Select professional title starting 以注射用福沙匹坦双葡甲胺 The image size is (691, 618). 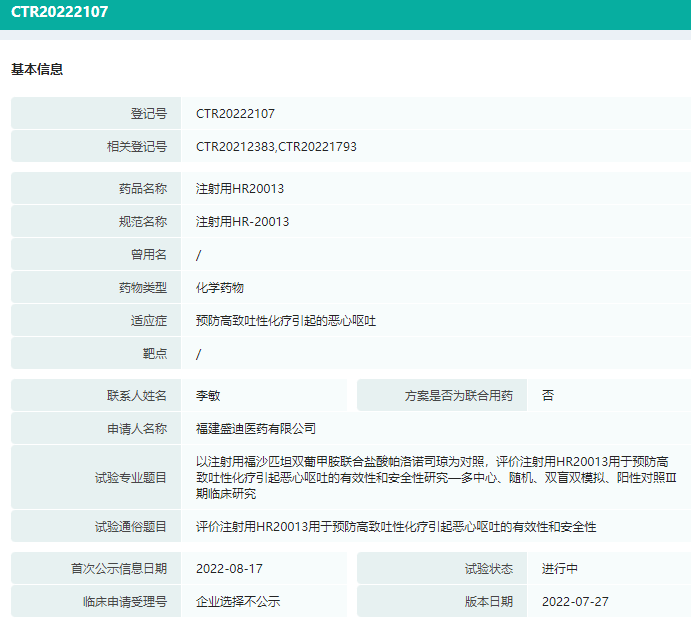(436, 477)
